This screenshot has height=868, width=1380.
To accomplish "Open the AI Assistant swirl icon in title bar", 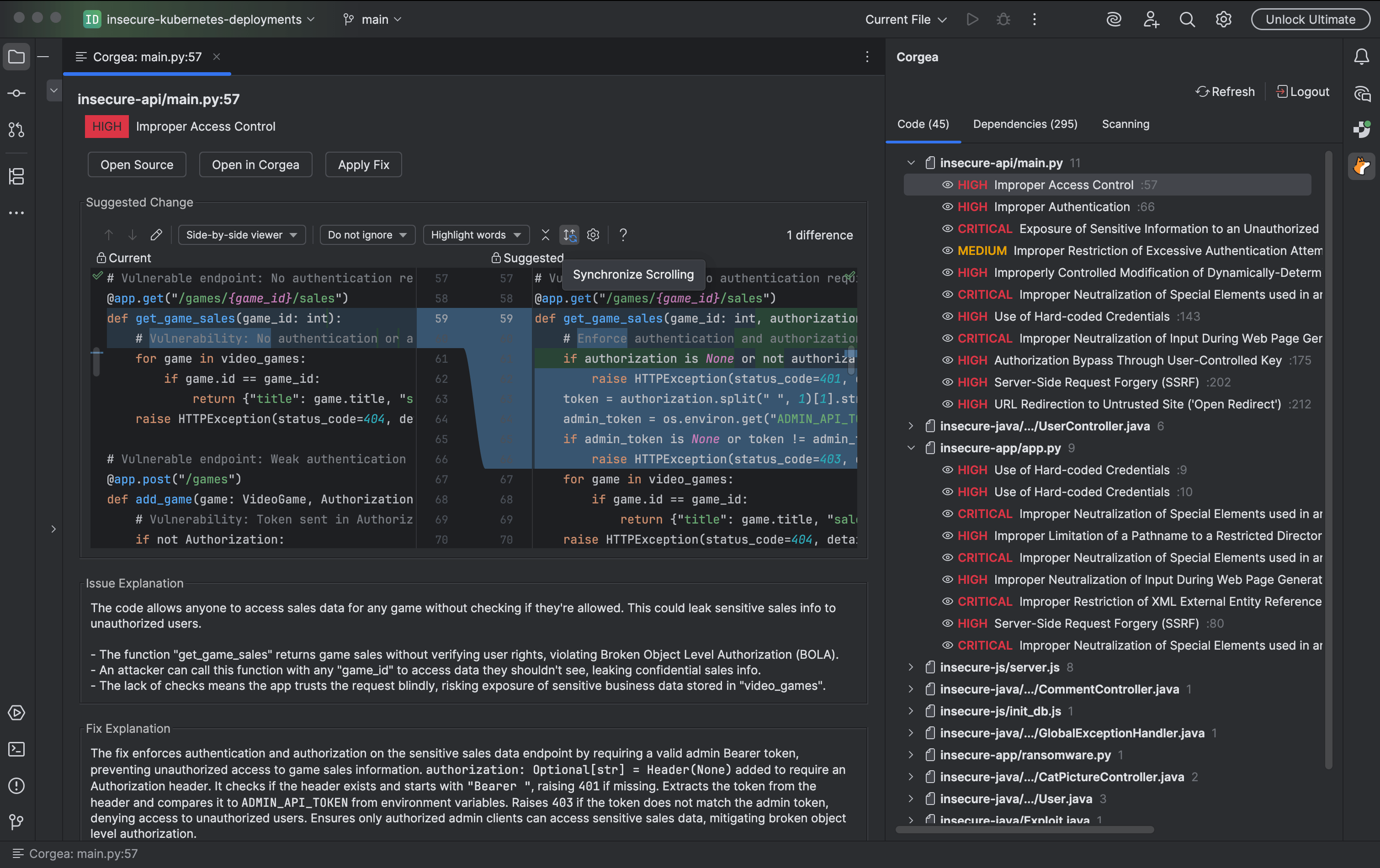I will (1114, 20).
